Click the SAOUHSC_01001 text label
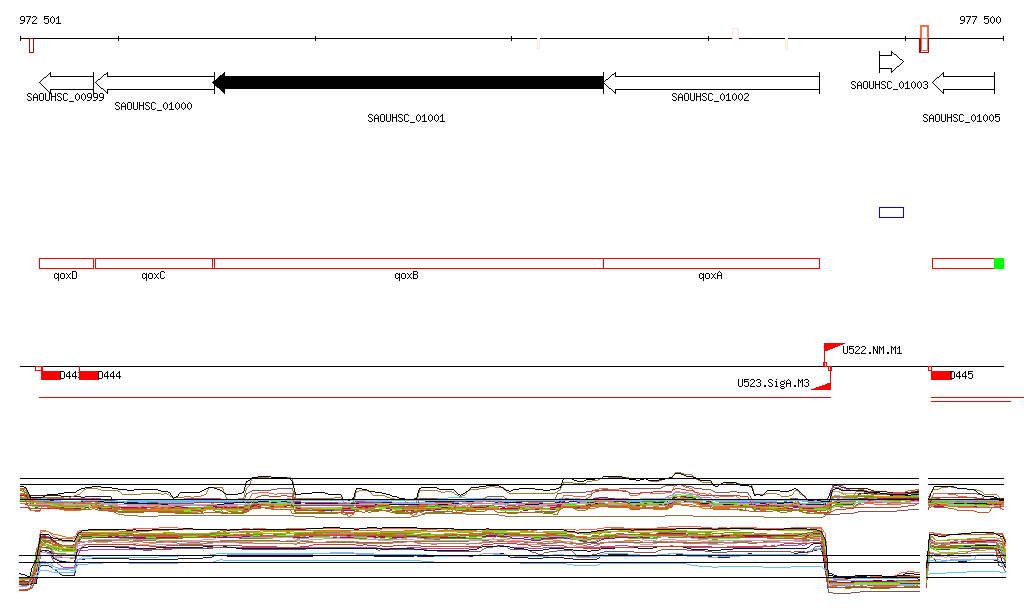Viewport: 1024px width, 611px height. tap(406, 118)
